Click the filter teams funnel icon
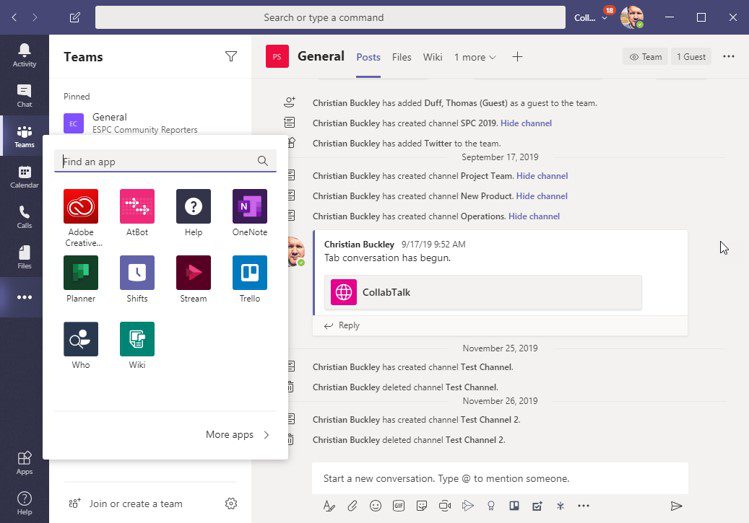The width and height of the screenshot is (749, 523). (x=231, y=56)
